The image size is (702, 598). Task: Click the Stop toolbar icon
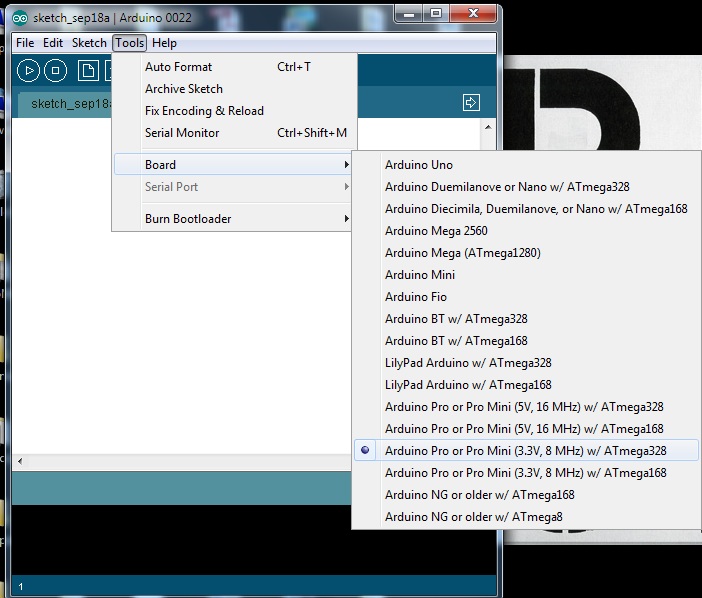[x=56, y=71]
